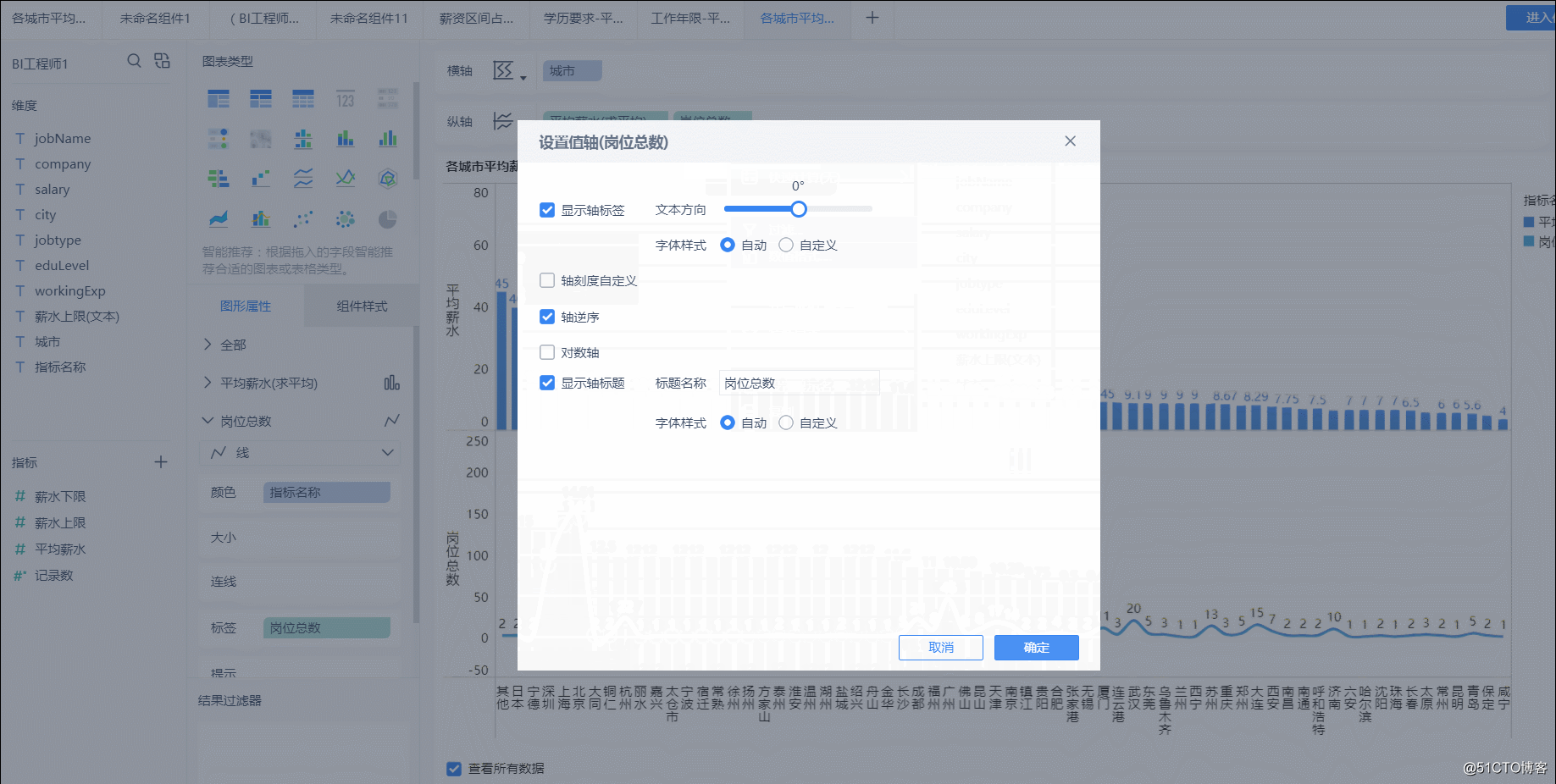
Task: Click the chart type panel scrollbar
Action: coord(416,131)
